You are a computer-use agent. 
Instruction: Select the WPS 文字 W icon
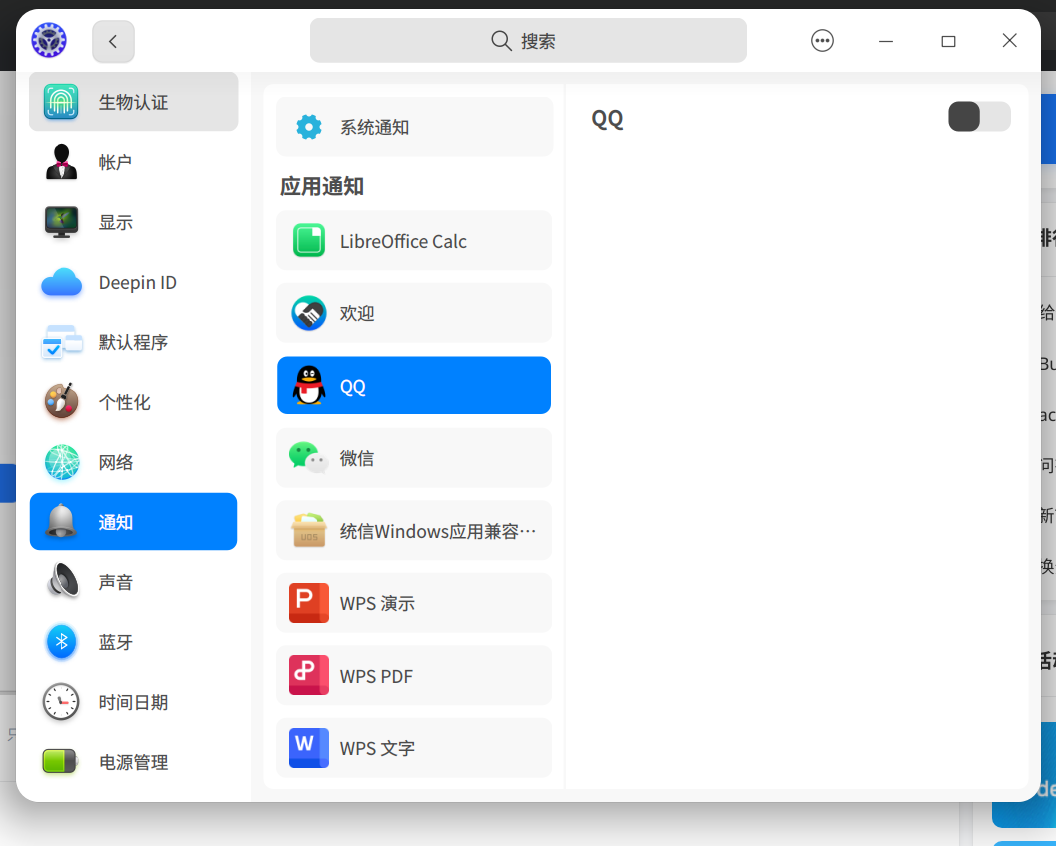pyautogui.click(x=309, y=748)
